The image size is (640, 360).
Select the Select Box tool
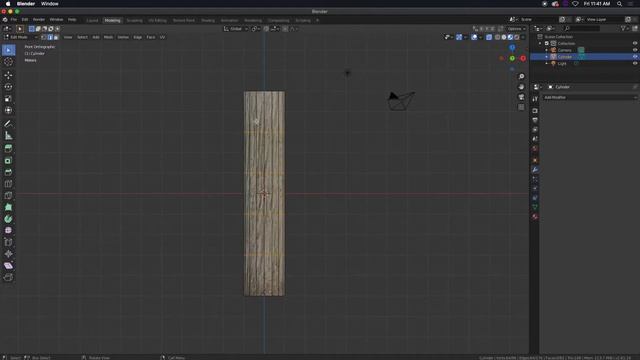click(9, 50)
